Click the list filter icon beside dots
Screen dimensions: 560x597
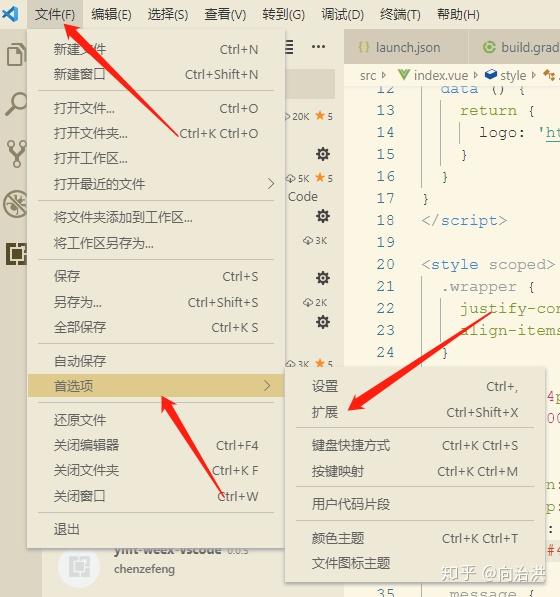[x=289, y=47]
